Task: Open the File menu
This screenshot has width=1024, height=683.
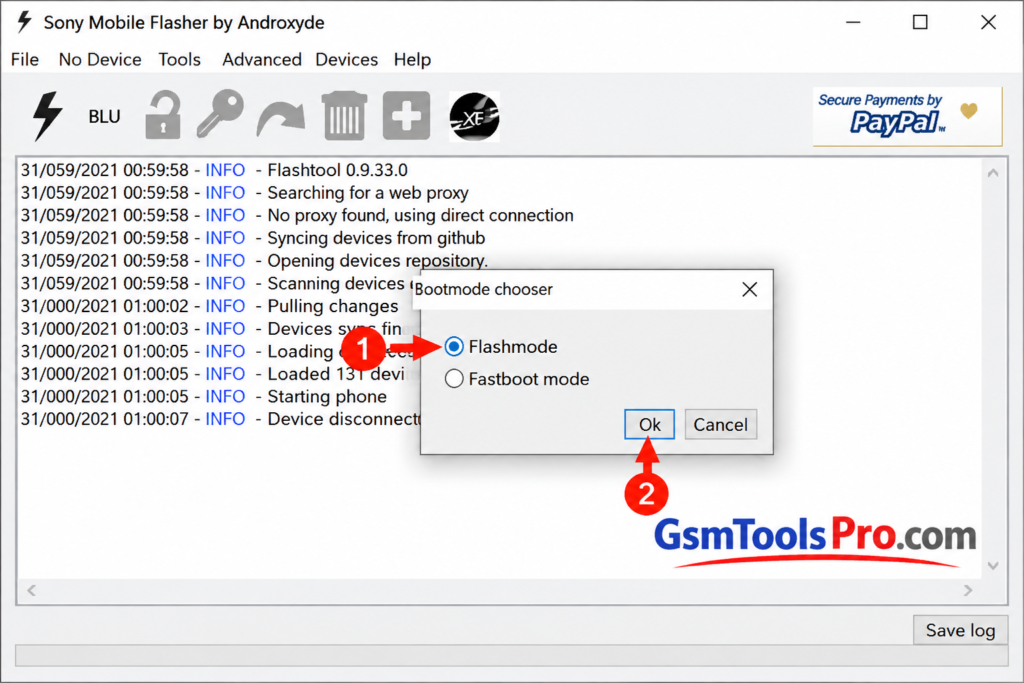Action: [25, 59]
